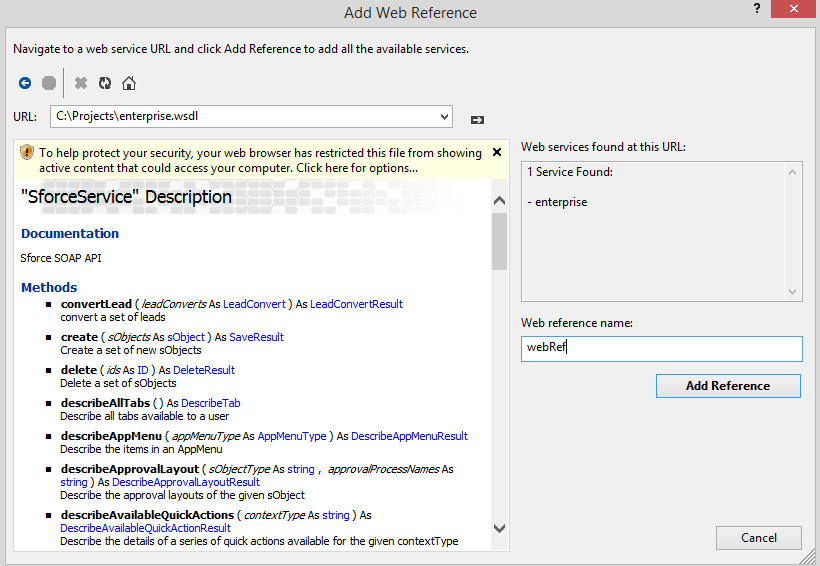The width and height of the screenshot is (820, 566).
Task: Click the Cancel button
Action: (x=758, y=538)
